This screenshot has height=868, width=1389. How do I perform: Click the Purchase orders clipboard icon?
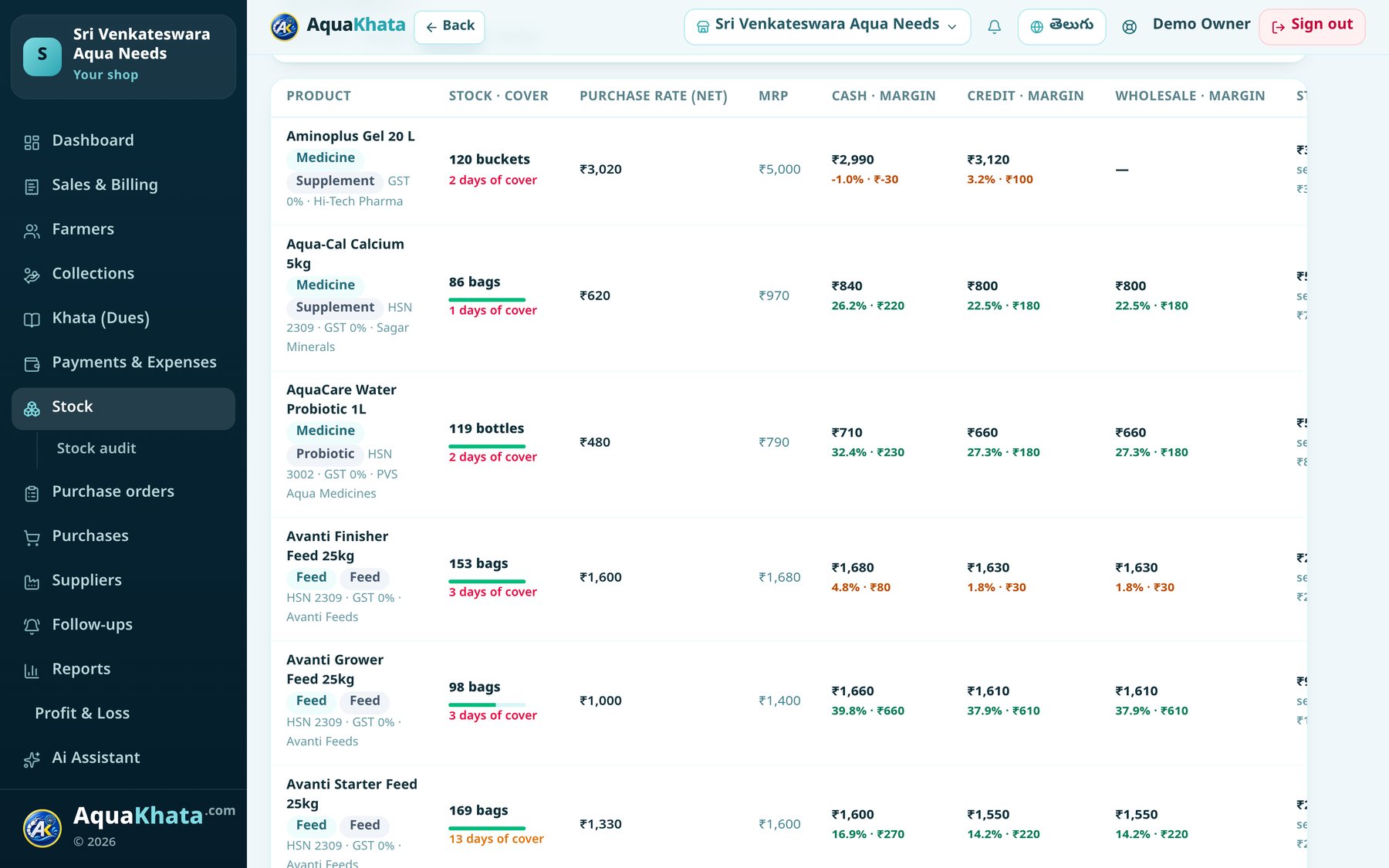pos(32,493)
